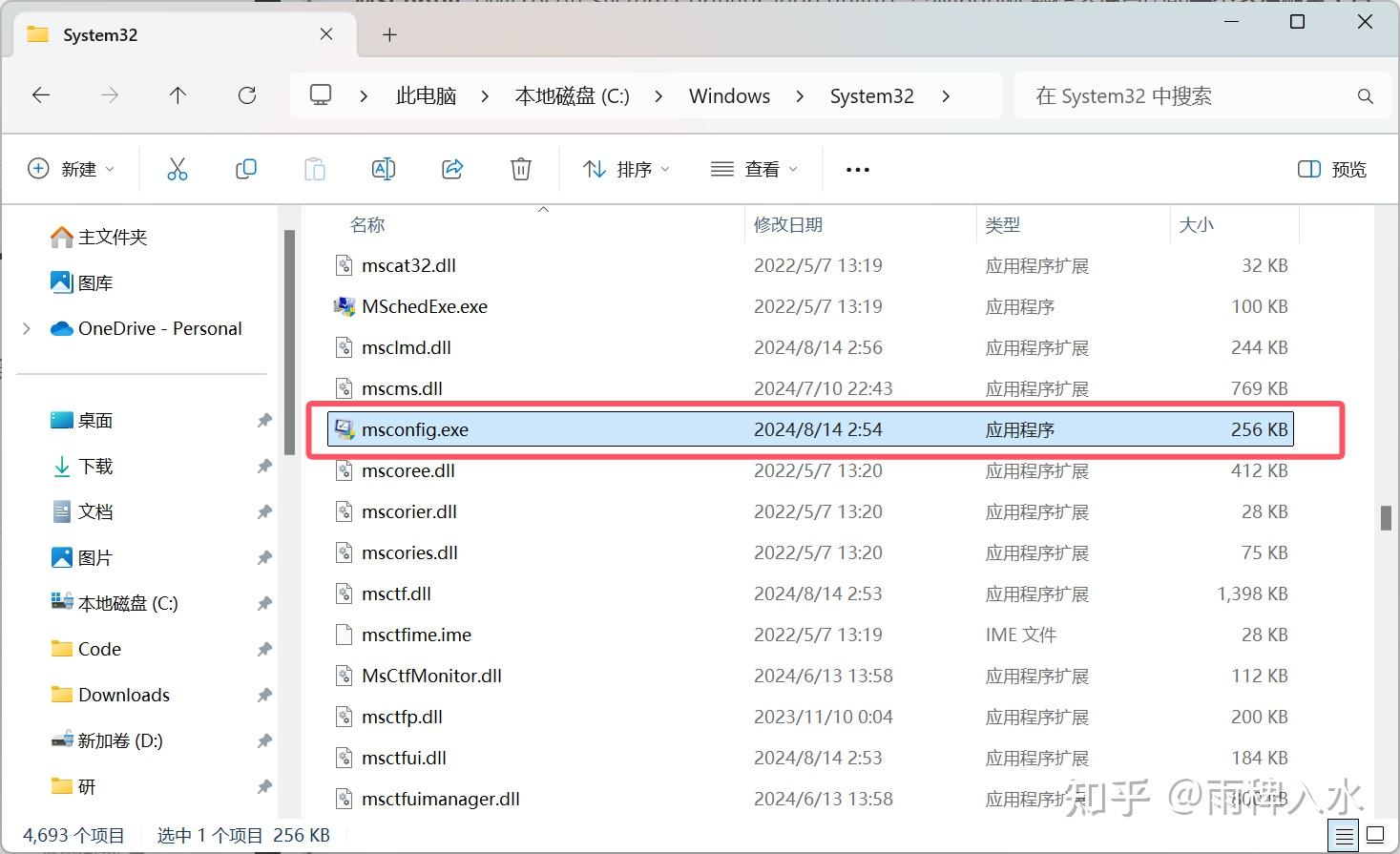The height and width of the screenshot is (854, 1400).
Task: Navigate up one folder level
Action: (178, 95)
